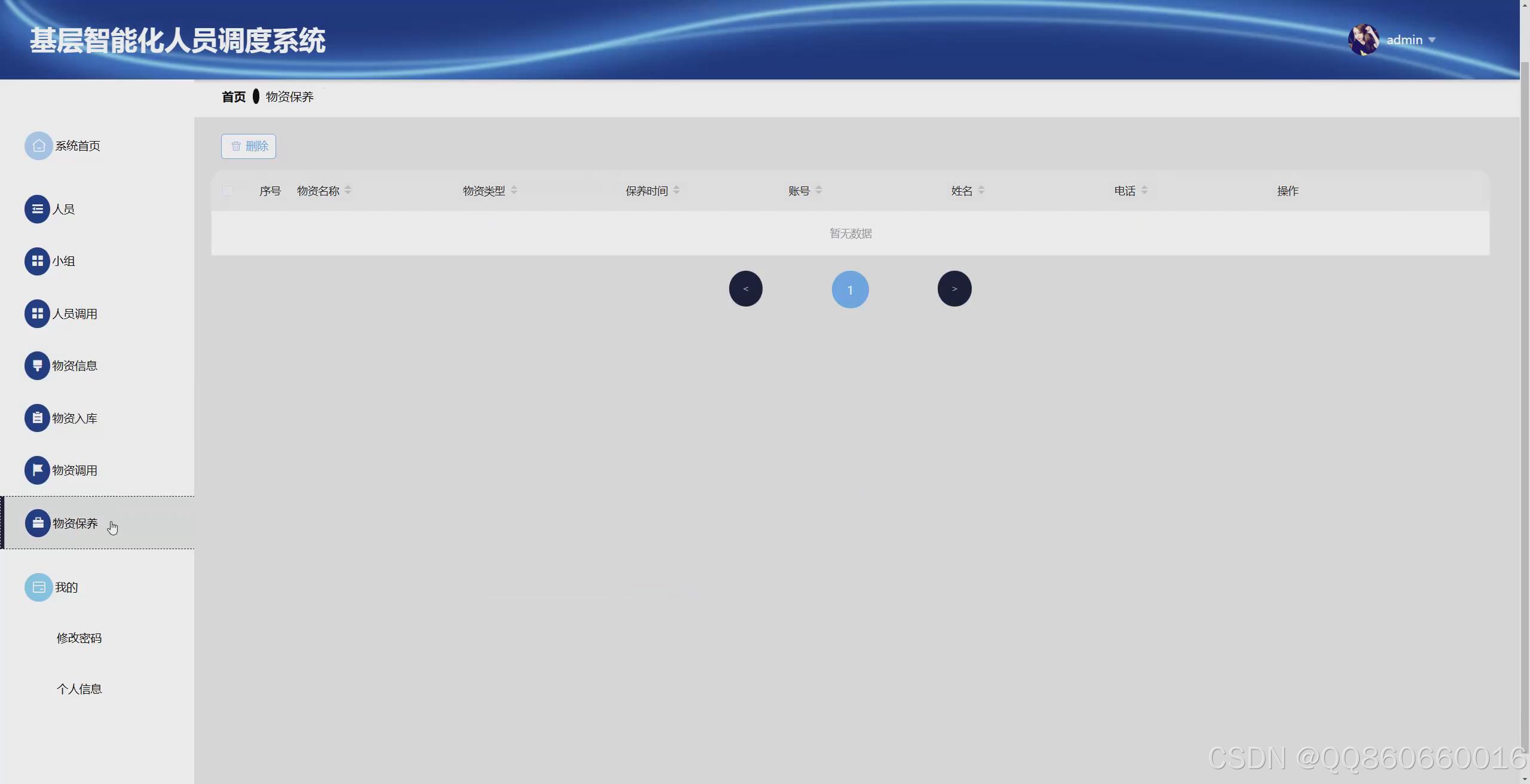Click the 操作 column header
1530x784 pixels.
[1288, 191]
